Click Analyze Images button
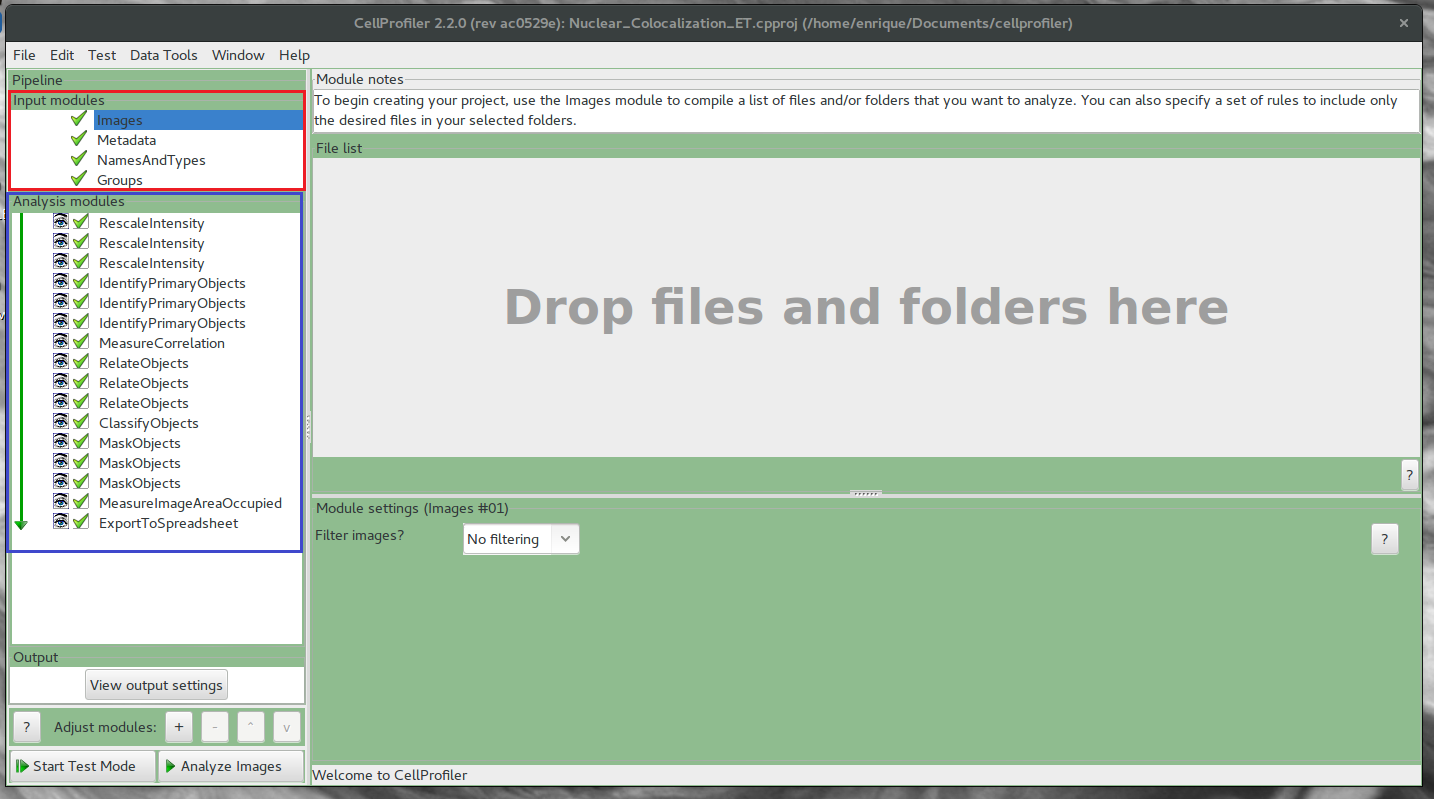Viewport: 1434px width, 799px height. [231, 766]
